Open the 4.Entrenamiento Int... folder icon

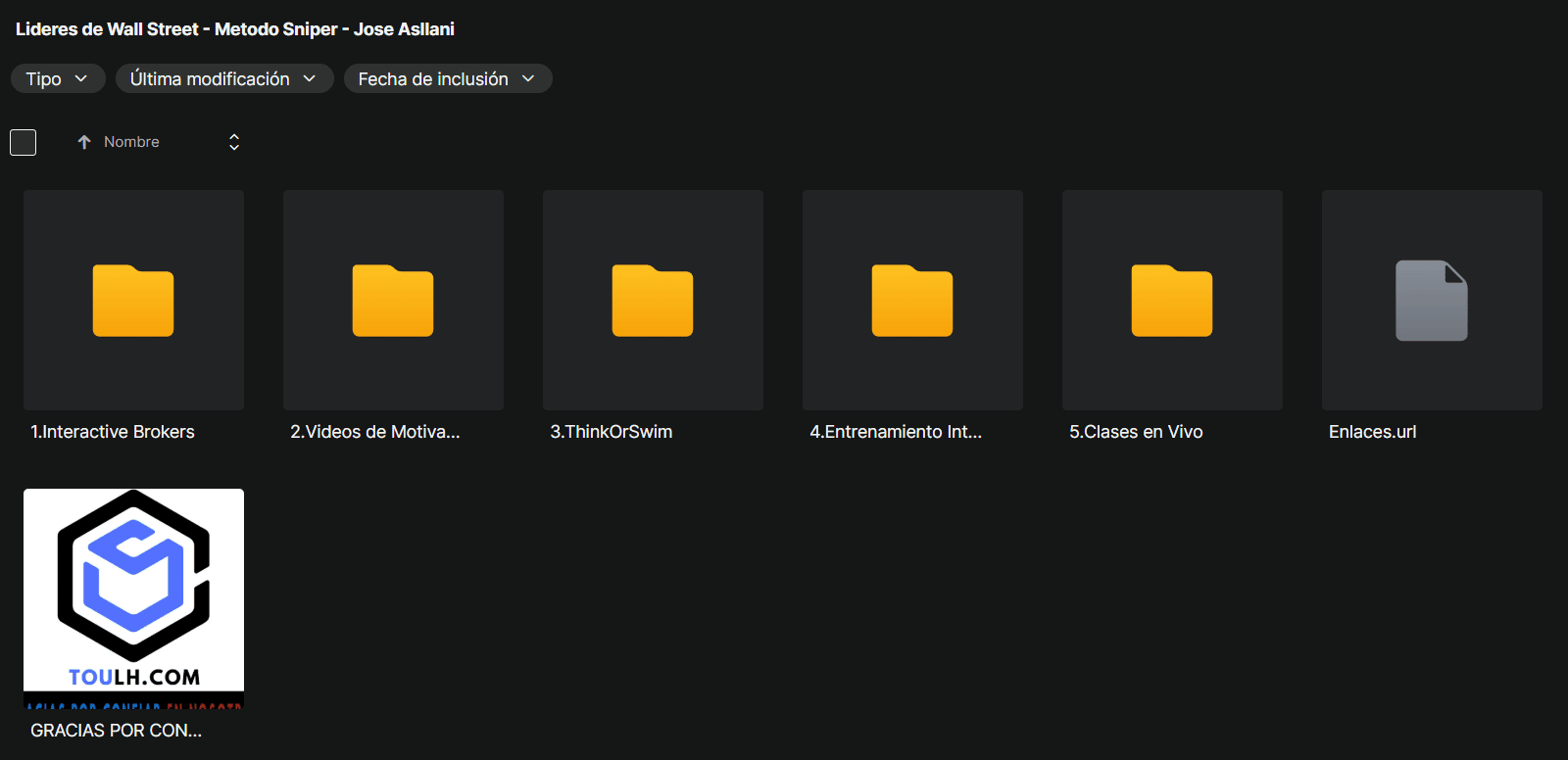(x=912, y=301)
